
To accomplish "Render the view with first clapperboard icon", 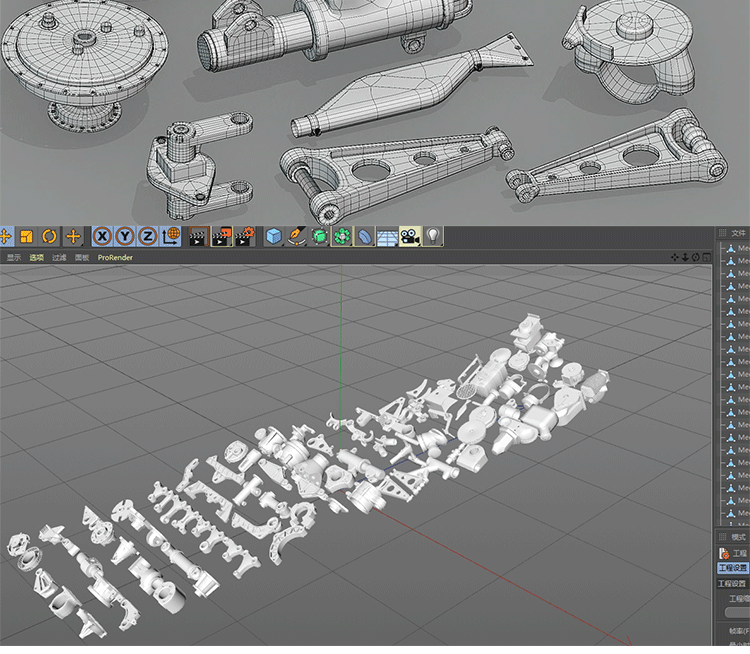I will click(198, 237).
